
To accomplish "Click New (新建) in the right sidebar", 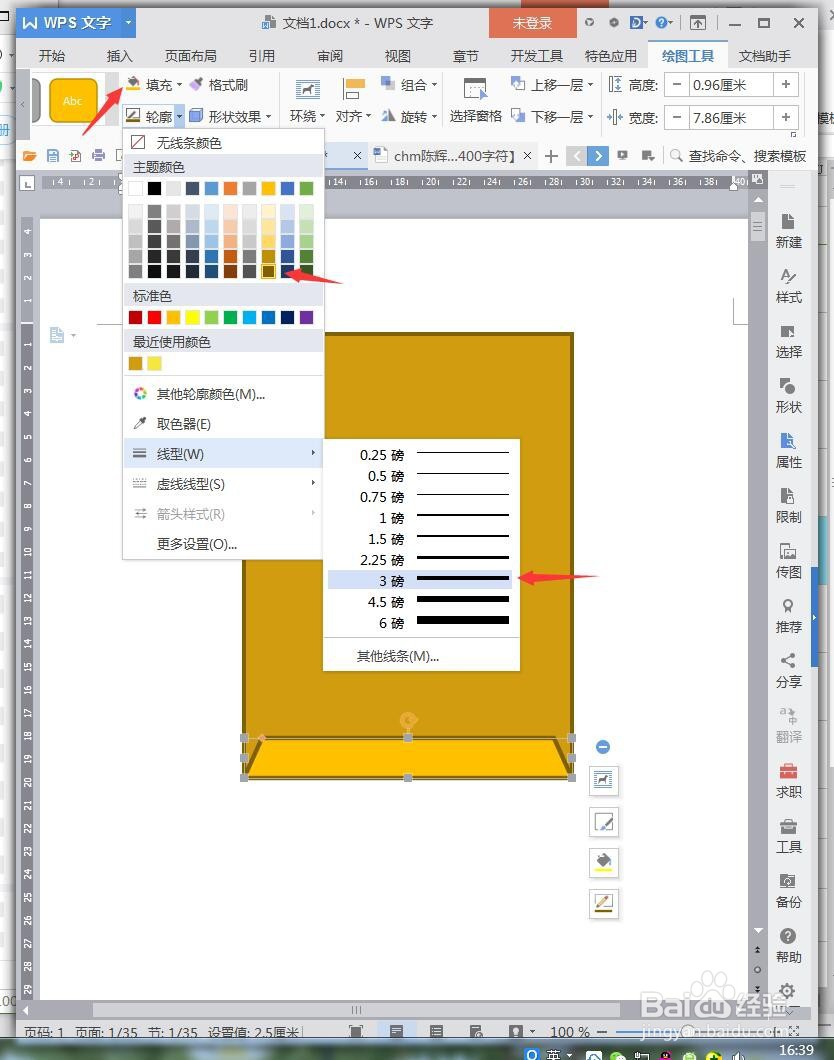I will pos(788,232).
